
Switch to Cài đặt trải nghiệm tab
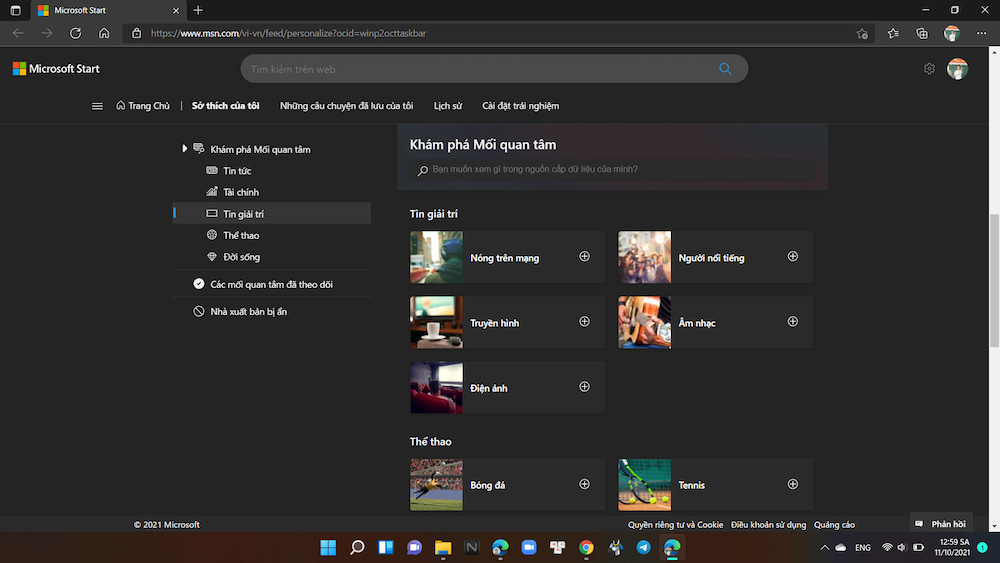(x=520, y=106)
